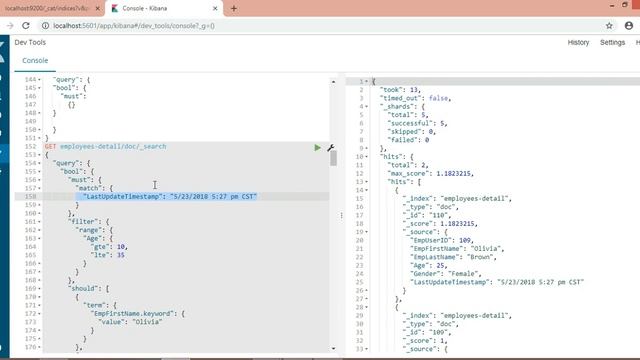This screenshot has height=360, width=640.
Task: Click "took": 13 in the response
Action: [400, 90]
